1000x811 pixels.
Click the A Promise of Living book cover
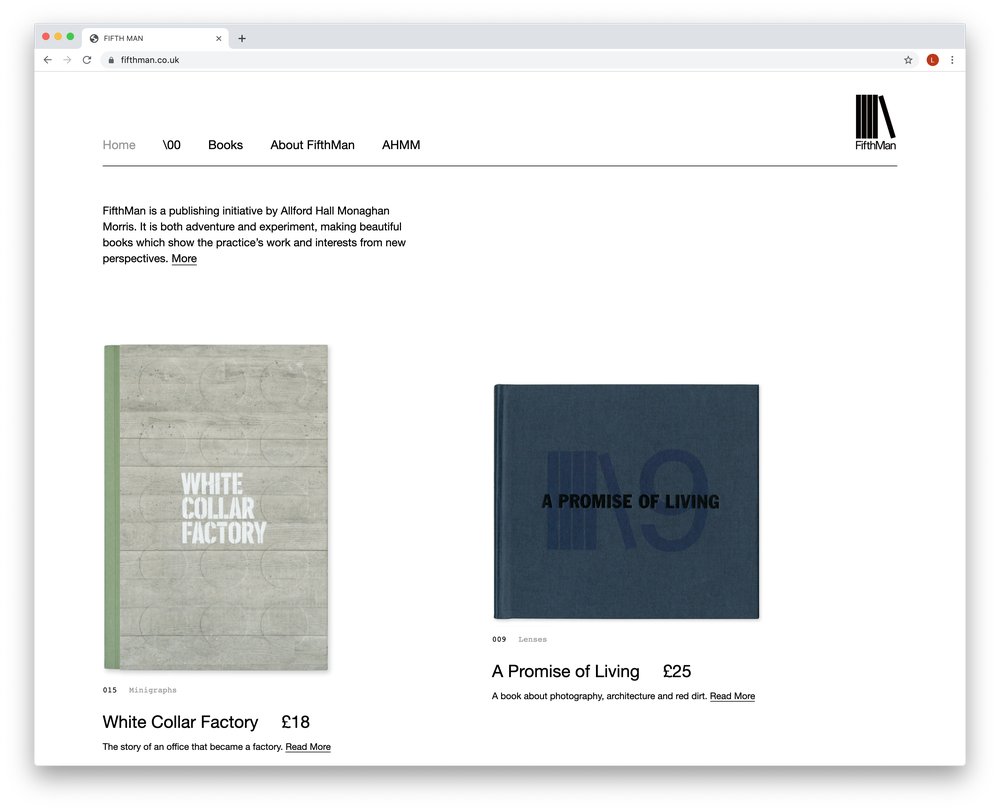pos(626,502)
